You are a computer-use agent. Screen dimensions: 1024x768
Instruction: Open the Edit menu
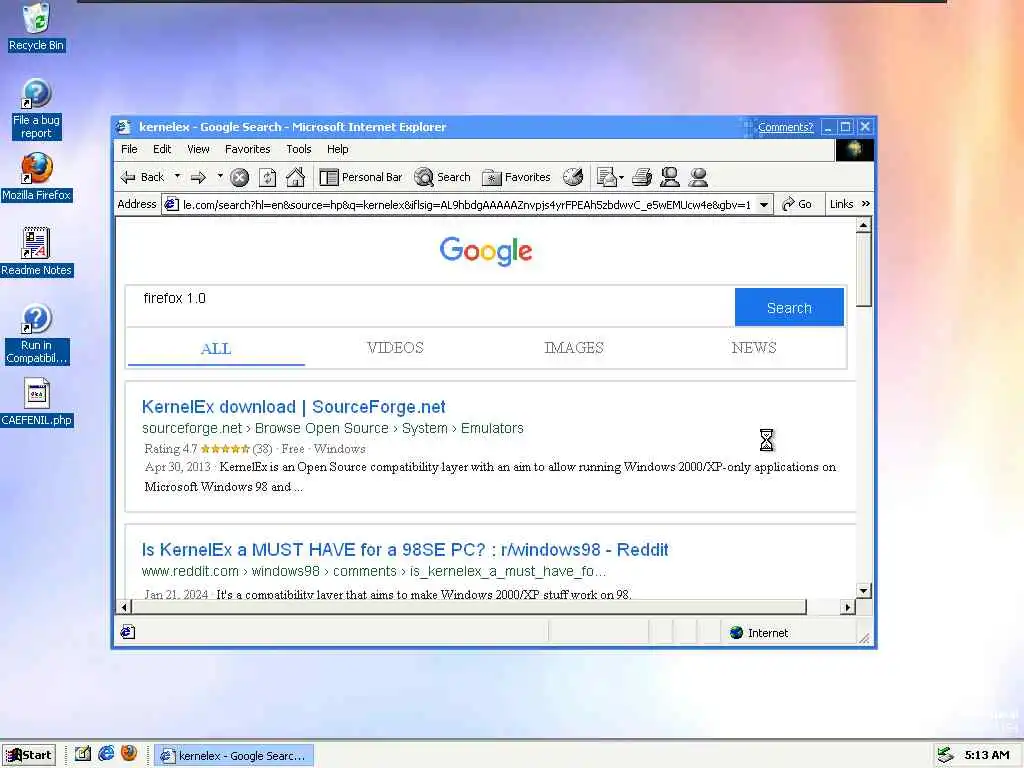[x=162, y=149]
